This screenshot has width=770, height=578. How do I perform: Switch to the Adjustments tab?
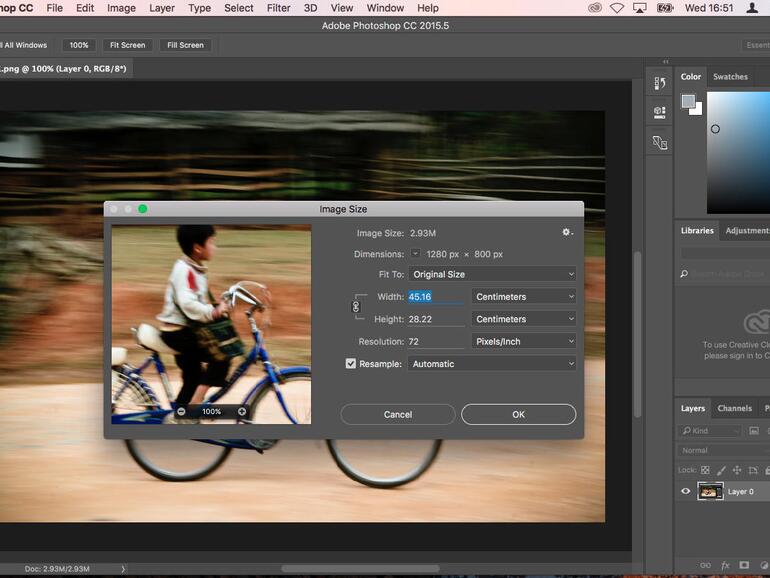pos(747,230)
